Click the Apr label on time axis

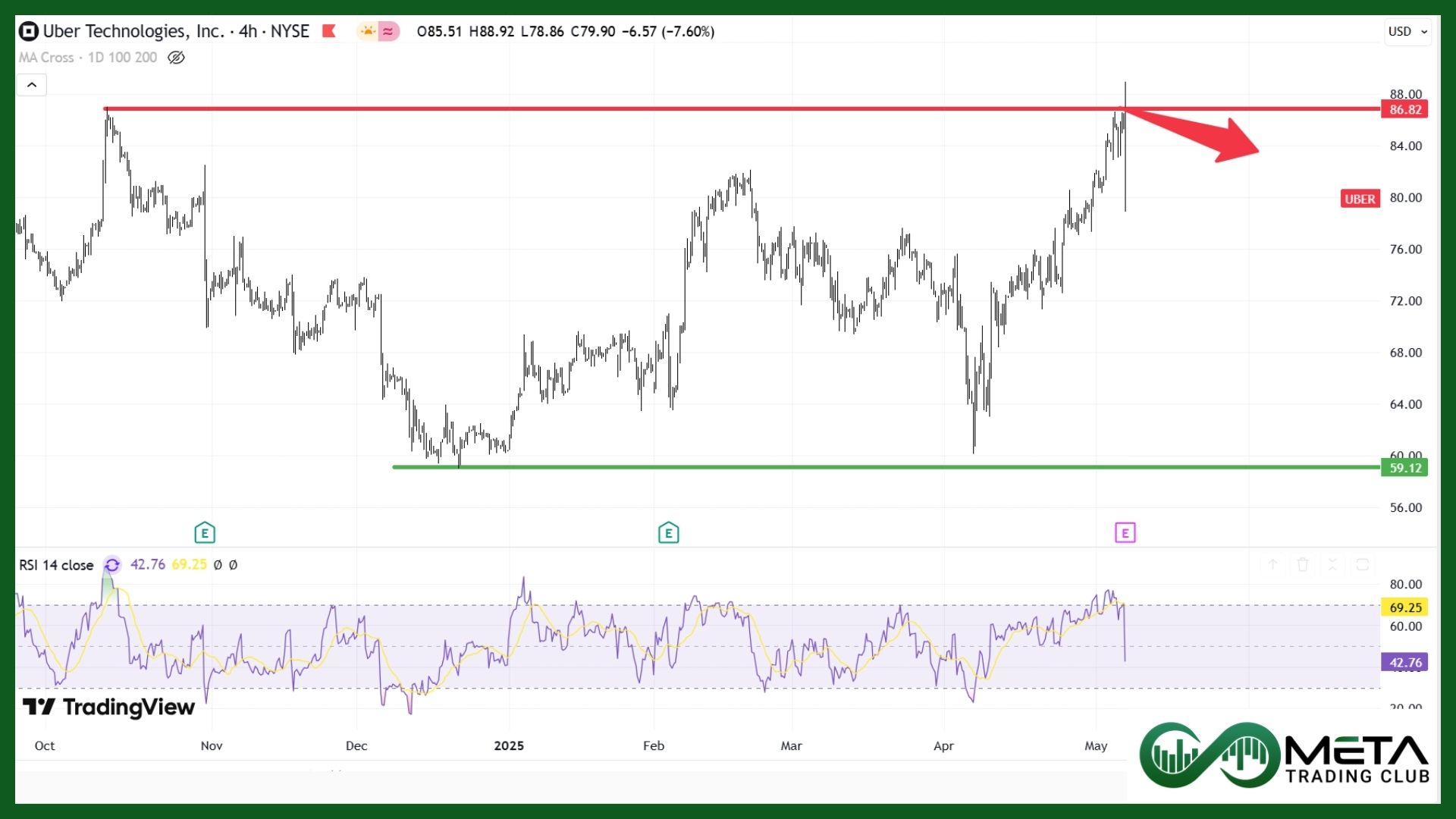(x=943, y=745)
